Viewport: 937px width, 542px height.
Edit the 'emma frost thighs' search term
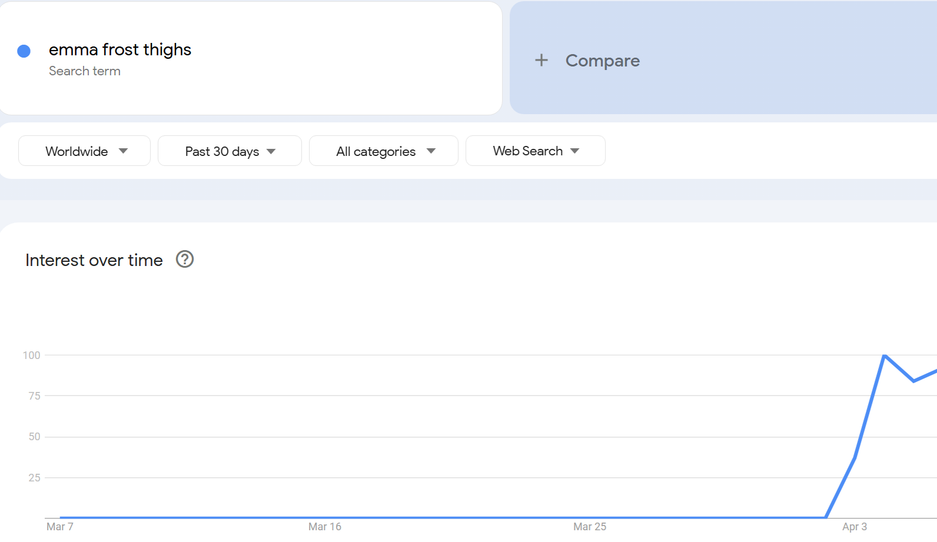120,49
